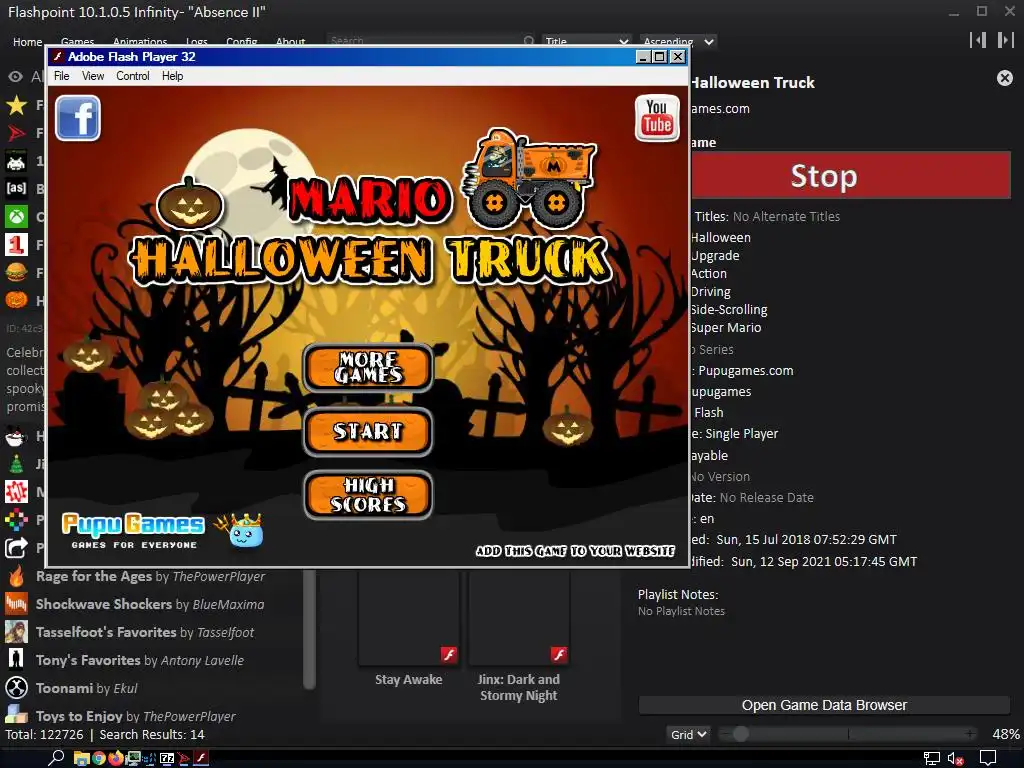1024x768 pixels.
Task: Open the File menu in Flash Player
Action: 61,76
